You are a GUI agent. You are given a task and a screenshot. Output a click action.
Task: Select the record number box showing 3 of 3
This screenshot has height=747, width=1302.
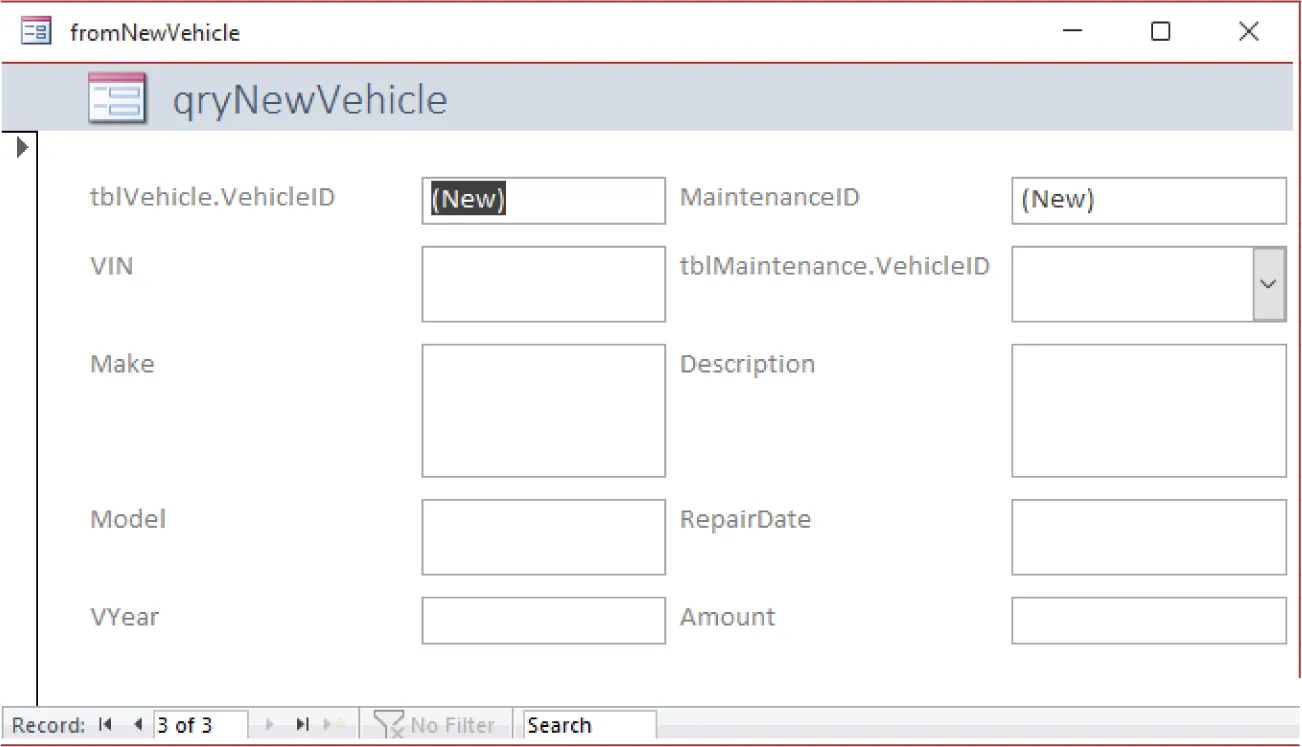coord(198,724)
